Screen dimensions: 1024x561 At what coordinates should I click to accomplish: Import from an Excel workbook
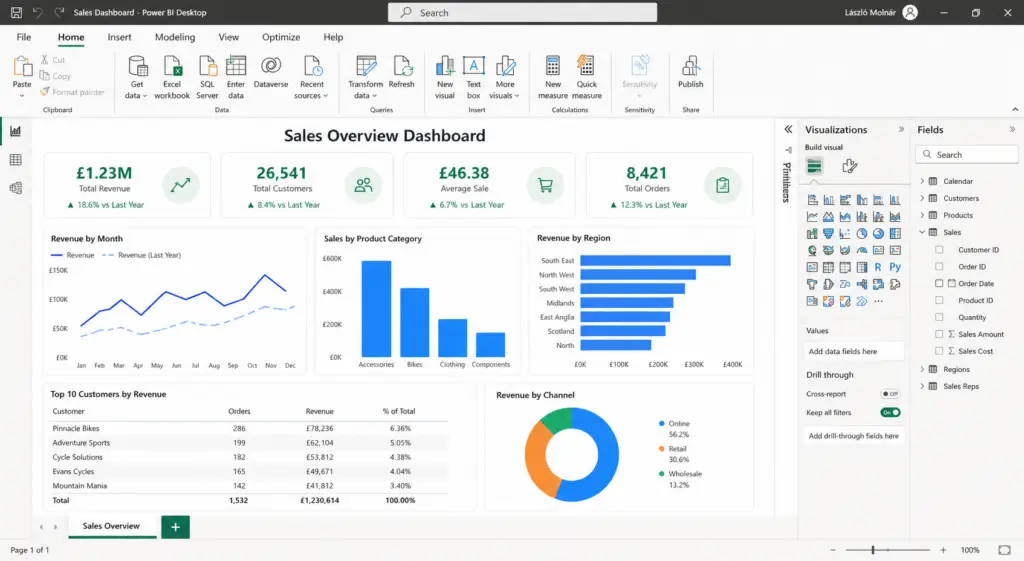[172, 77]
